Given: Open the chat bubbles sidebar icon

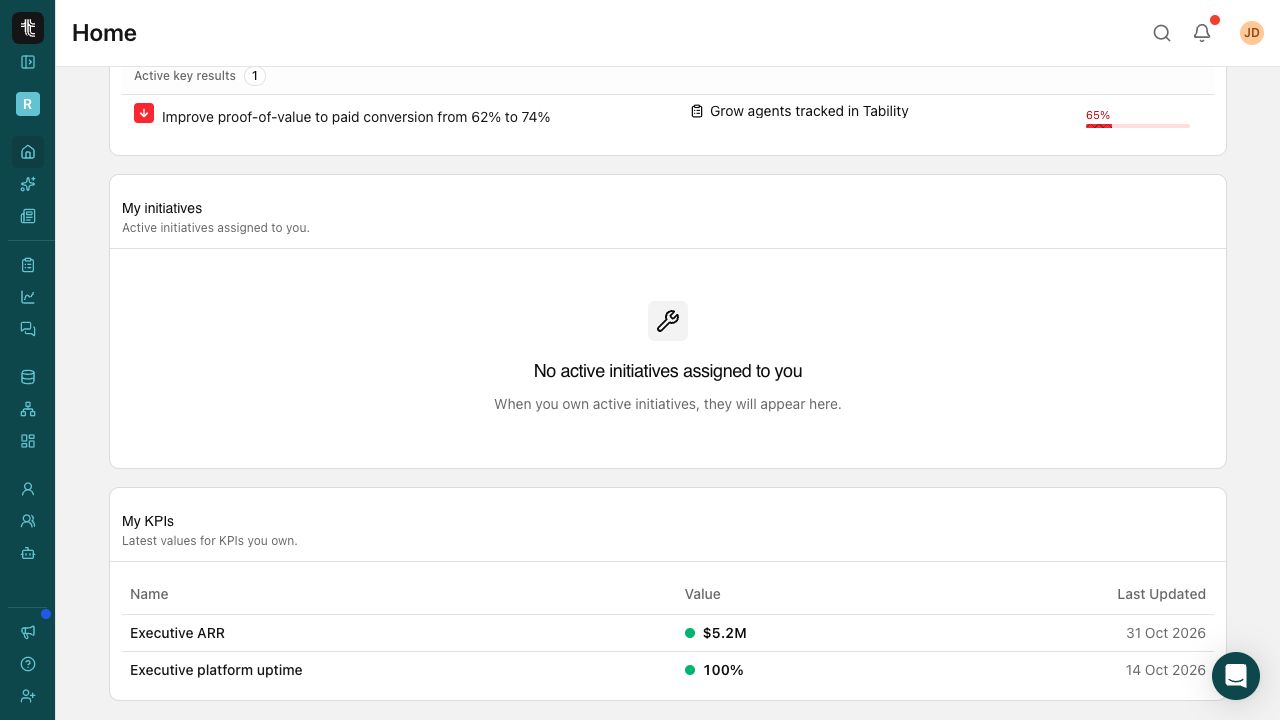Looking at the screenshot, I should (x=28, y=329).
